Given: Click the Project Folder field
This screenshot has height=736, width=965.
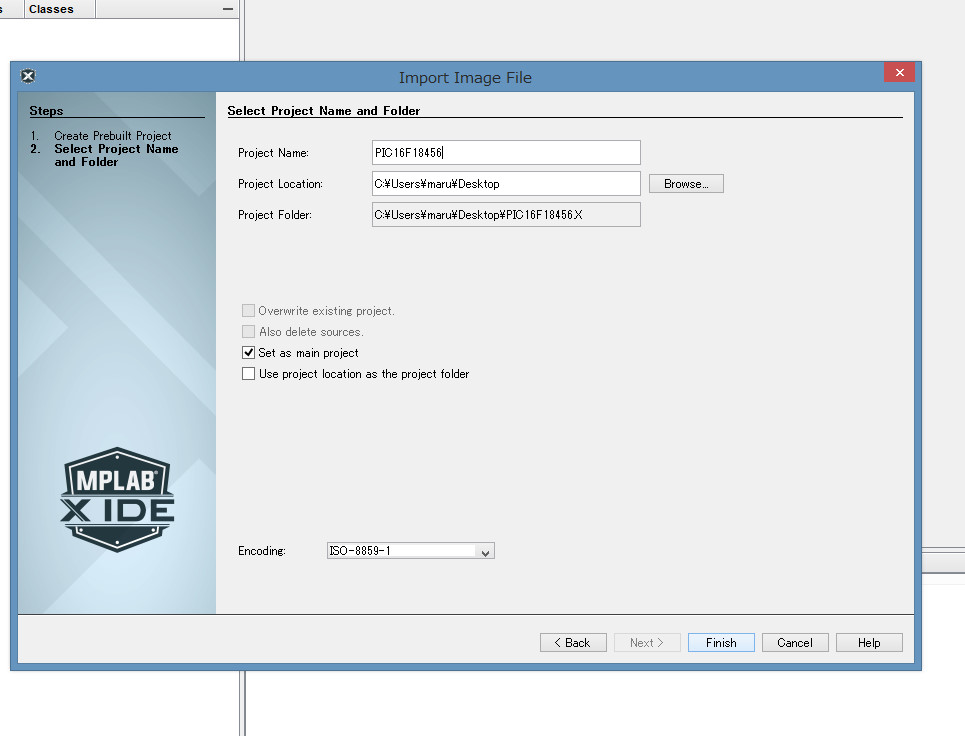Looking at the screenshot, I should (x=506, y=215).
